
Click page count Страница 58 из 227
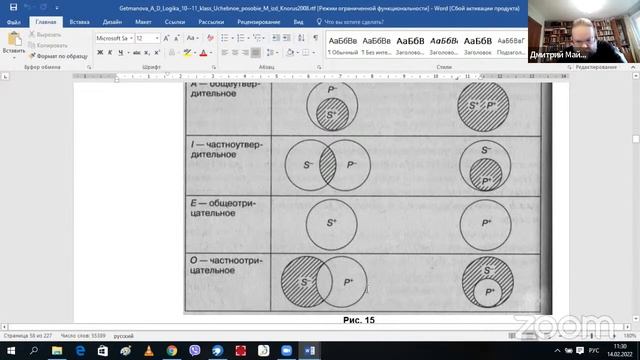(x=28, y=336)
